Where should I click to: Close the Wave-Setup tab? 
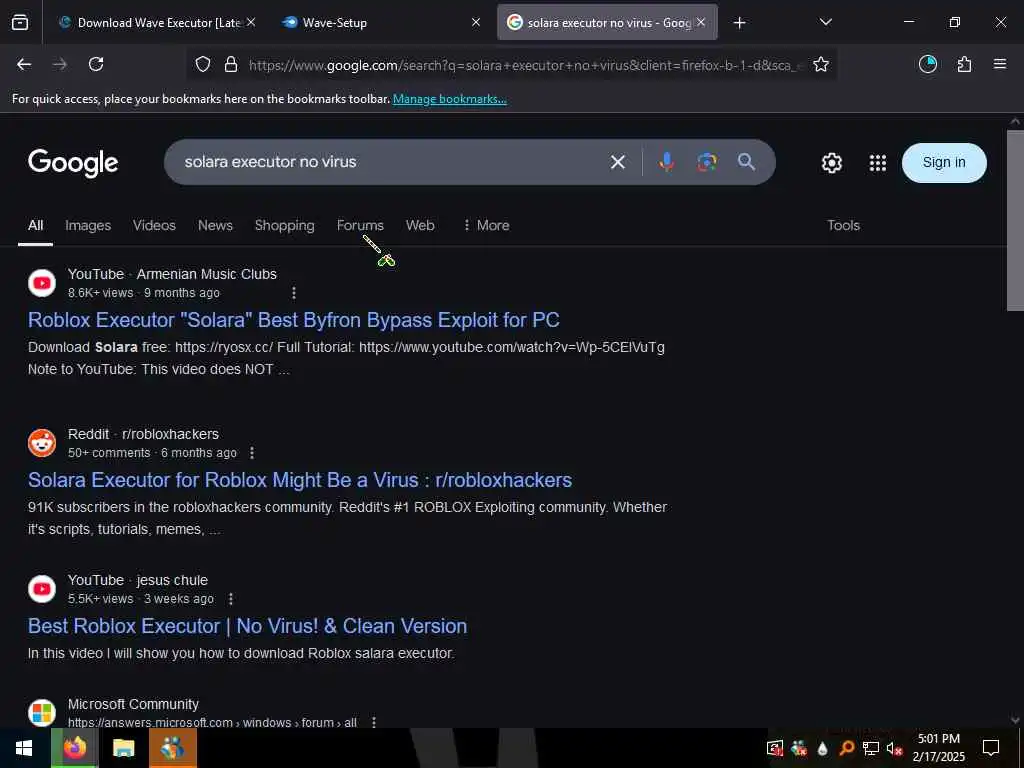pyautogui.click(x=476, y=23)
